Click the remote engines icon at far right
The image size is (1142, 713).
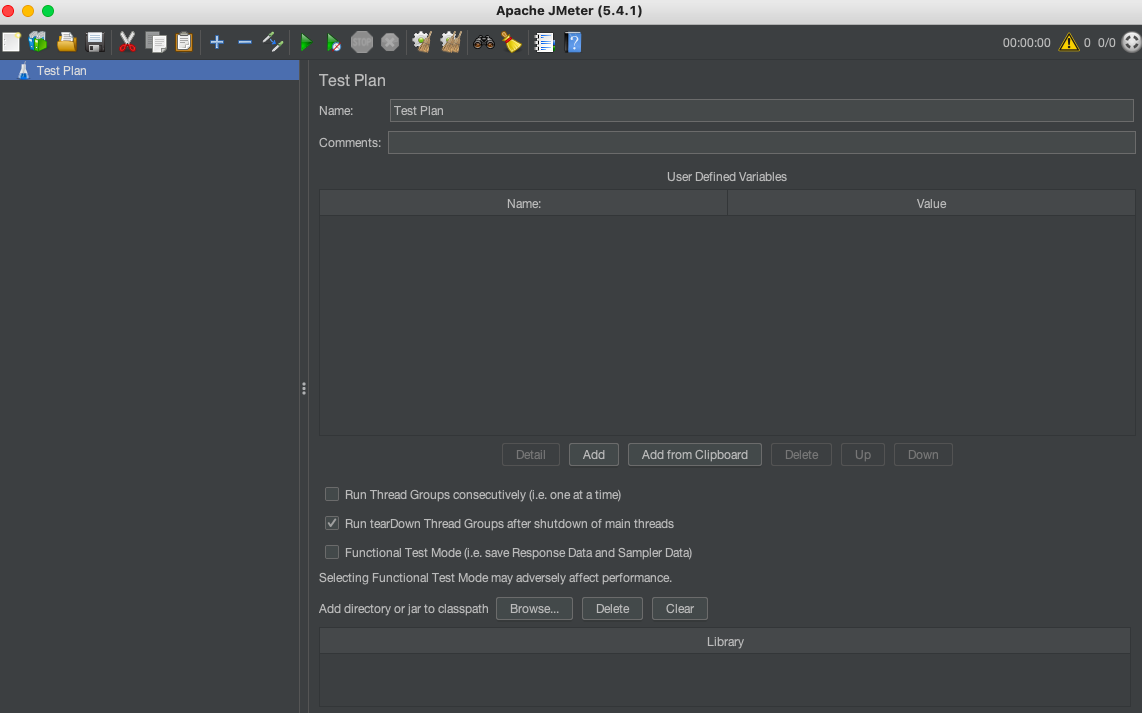1131,42
